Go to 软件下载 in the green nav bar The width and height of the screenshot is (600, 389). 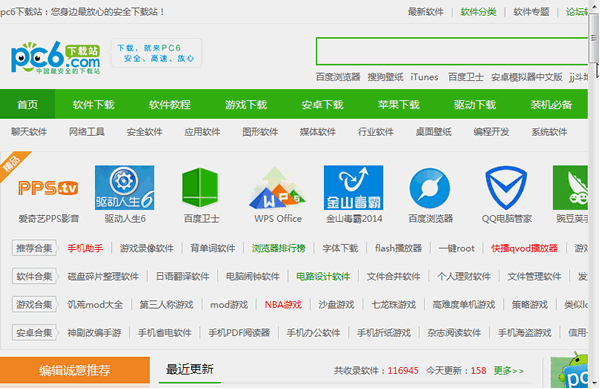point(94,104)
